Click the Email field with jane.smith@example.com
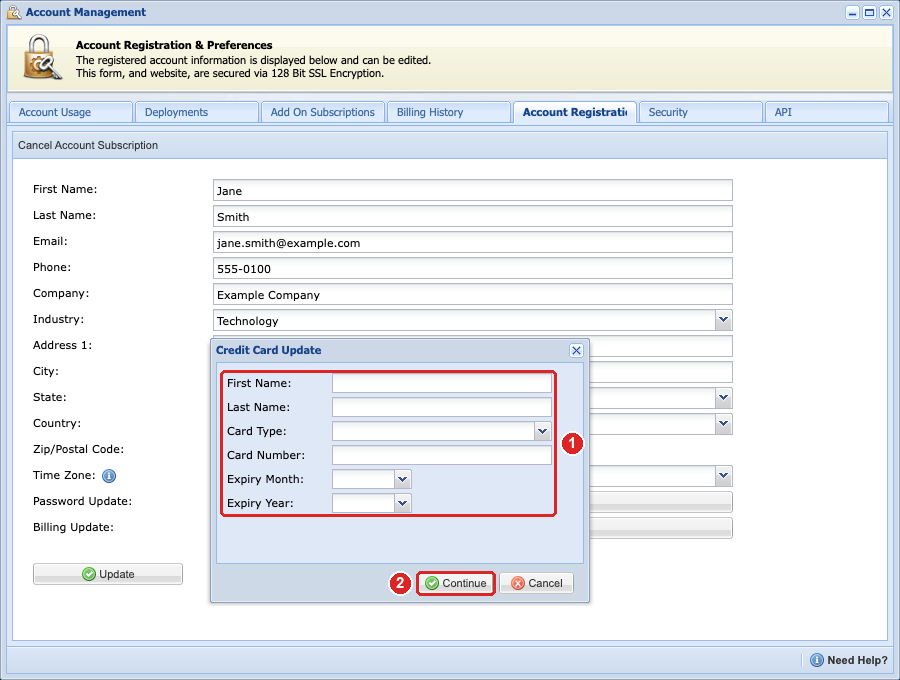 click(472, 242)
